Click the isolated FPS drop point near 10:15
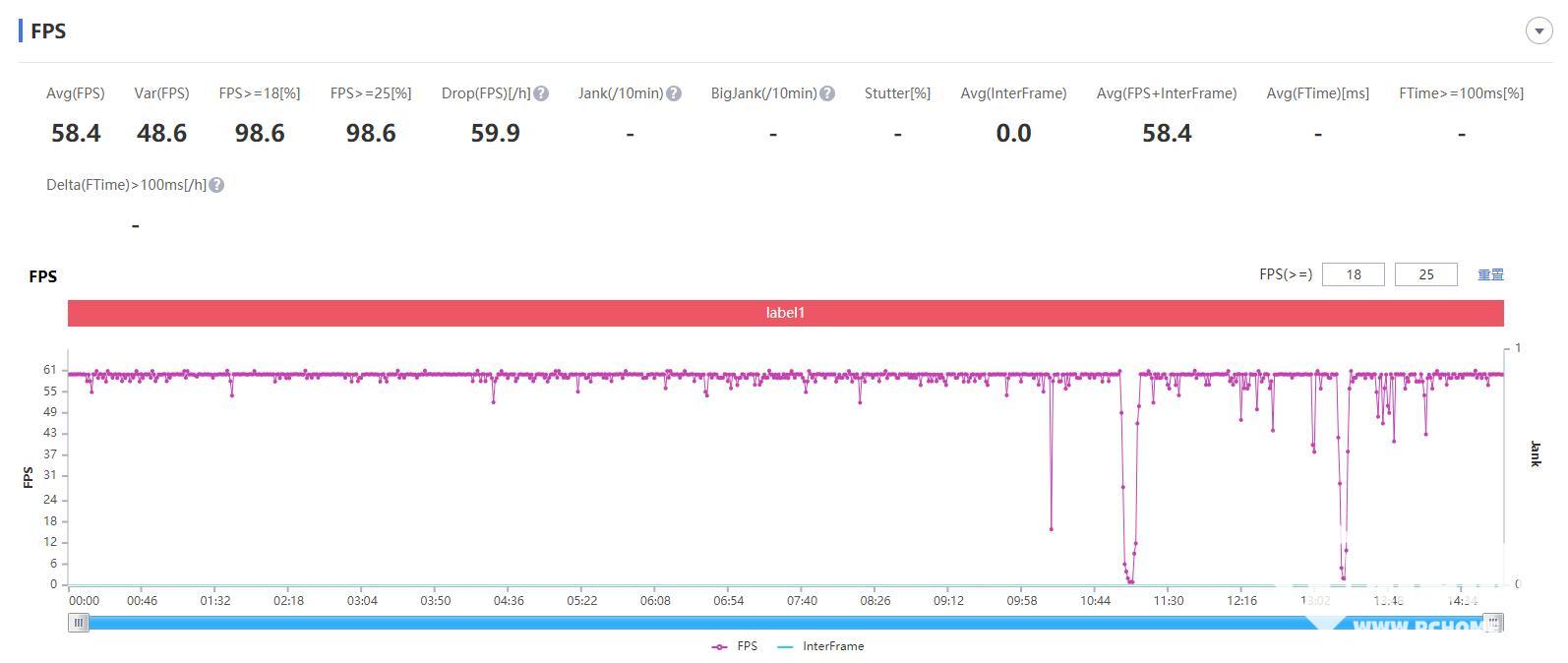The image size is (1568, 663). (x=1052, y=529)
